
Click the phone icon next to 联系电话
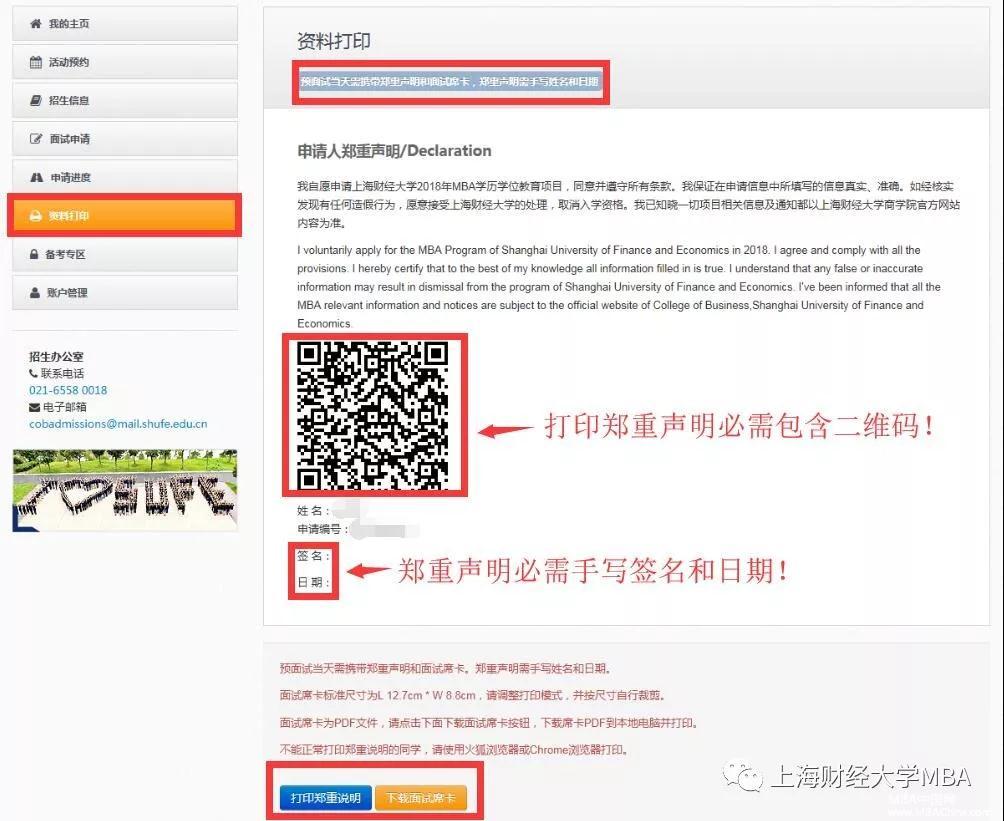click(x=33, y=373)
